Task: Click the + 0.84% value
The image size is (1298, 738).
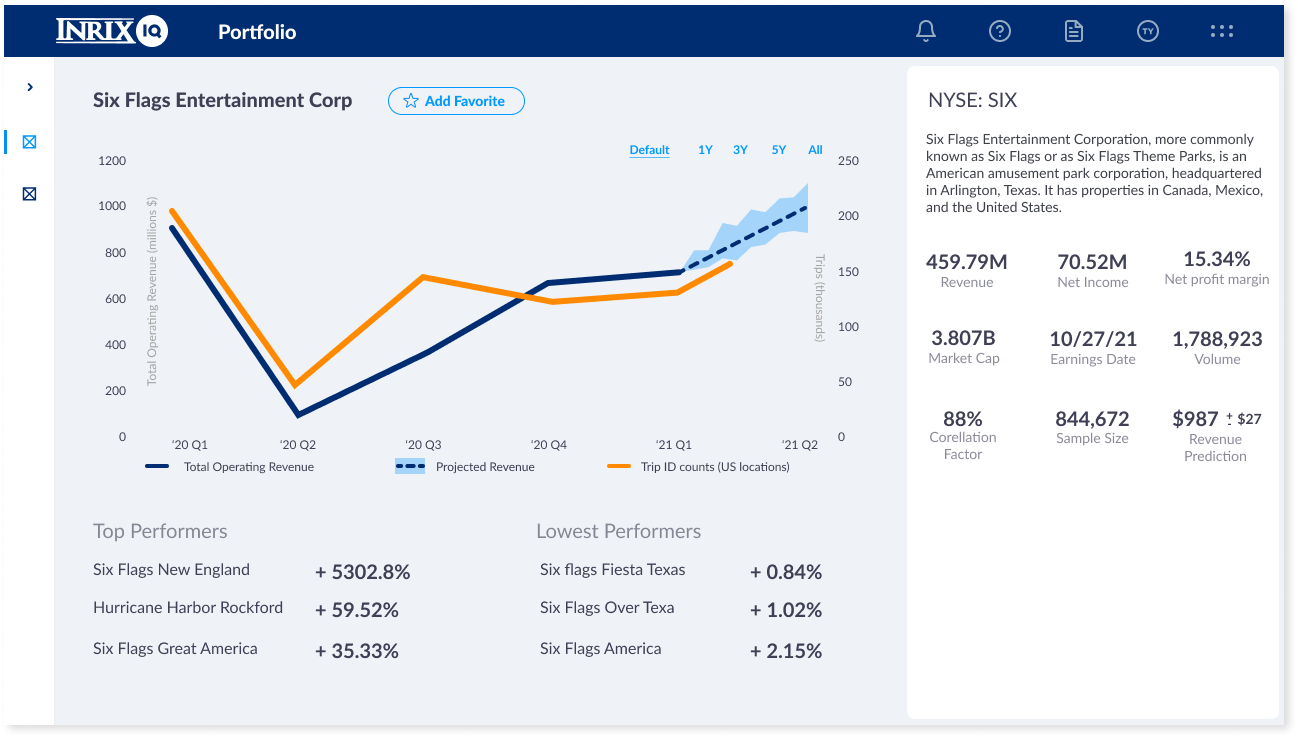Action: click(x=786, y=572)
